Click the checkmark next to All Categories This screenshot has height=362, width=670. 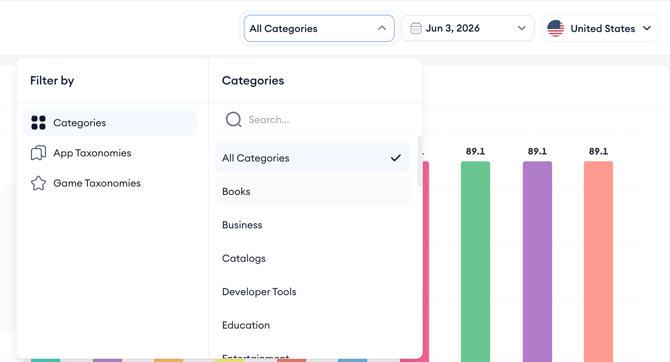(396, 158)
